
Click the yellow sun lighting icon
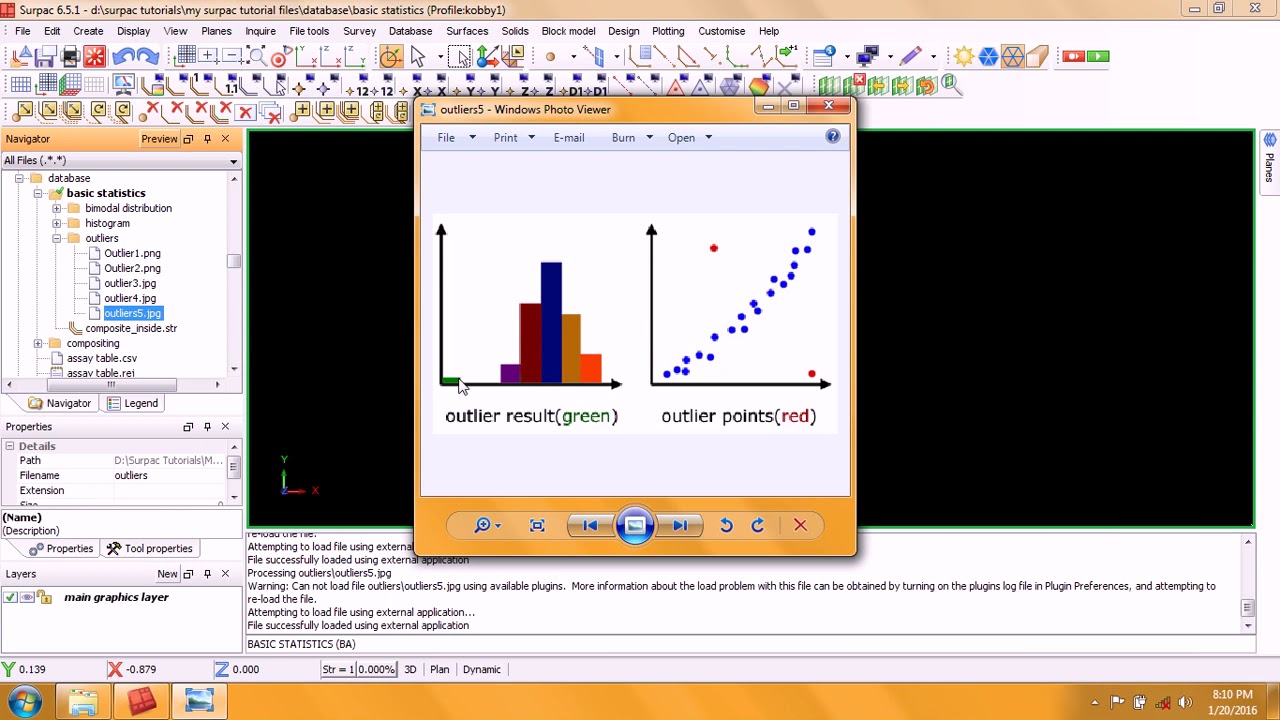(x=964, y=57)
